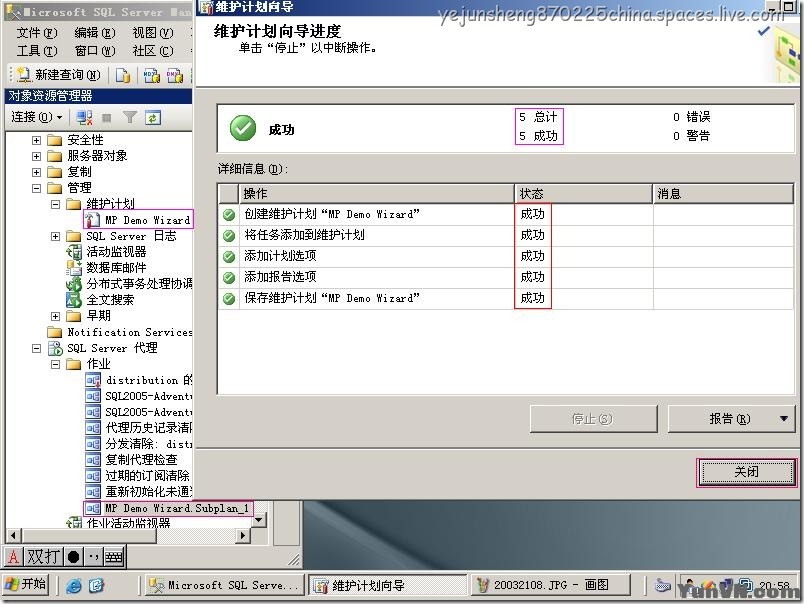Select the MP Demo Wizard.Subplan_1 job
This screenshot has width=804, height=604.
tap(177, 508)
